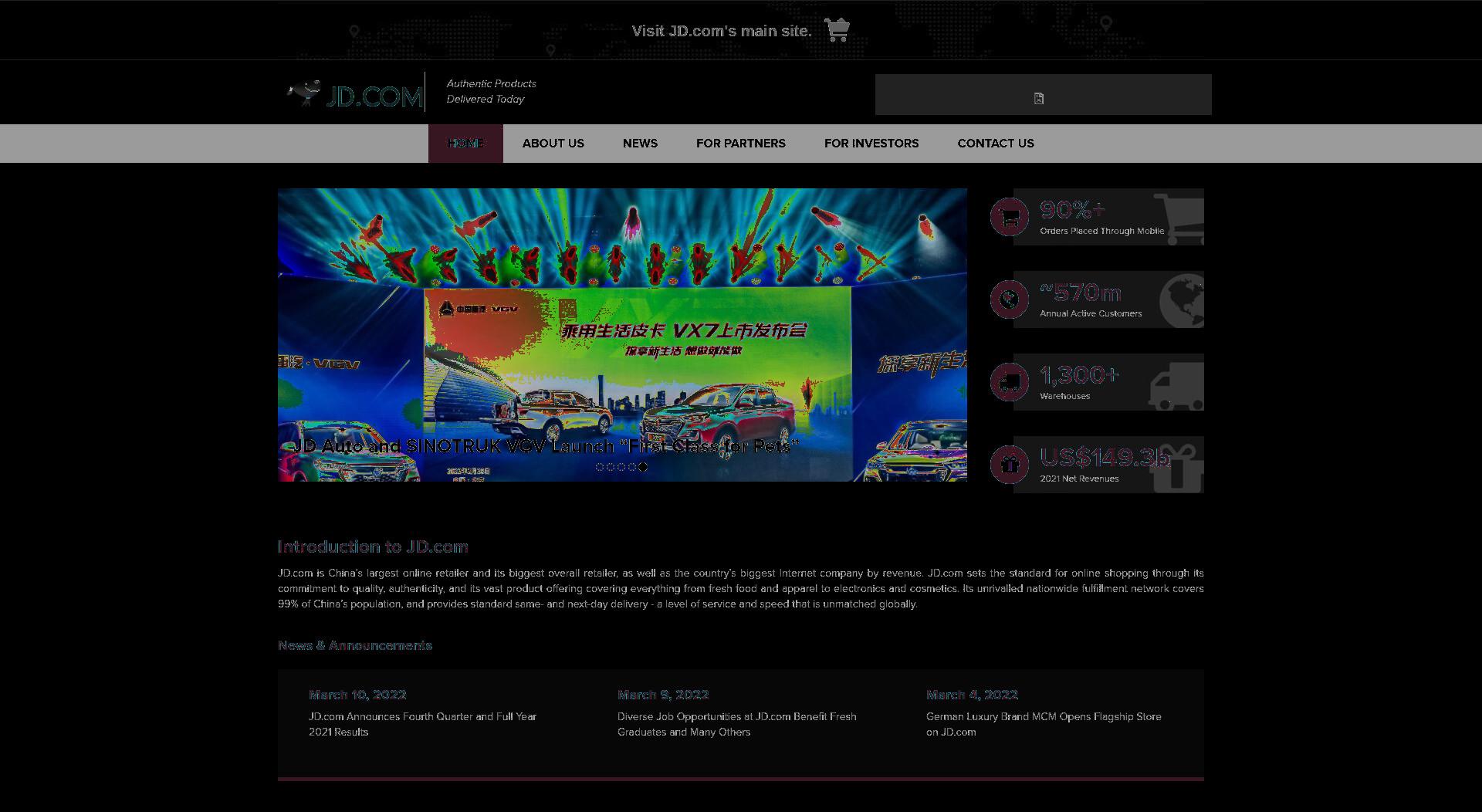The width and height of the screenshot is (1482, 812).
Task: Click the 'US$149.3b' net revenues figure
Action: tap(1105, 458)
